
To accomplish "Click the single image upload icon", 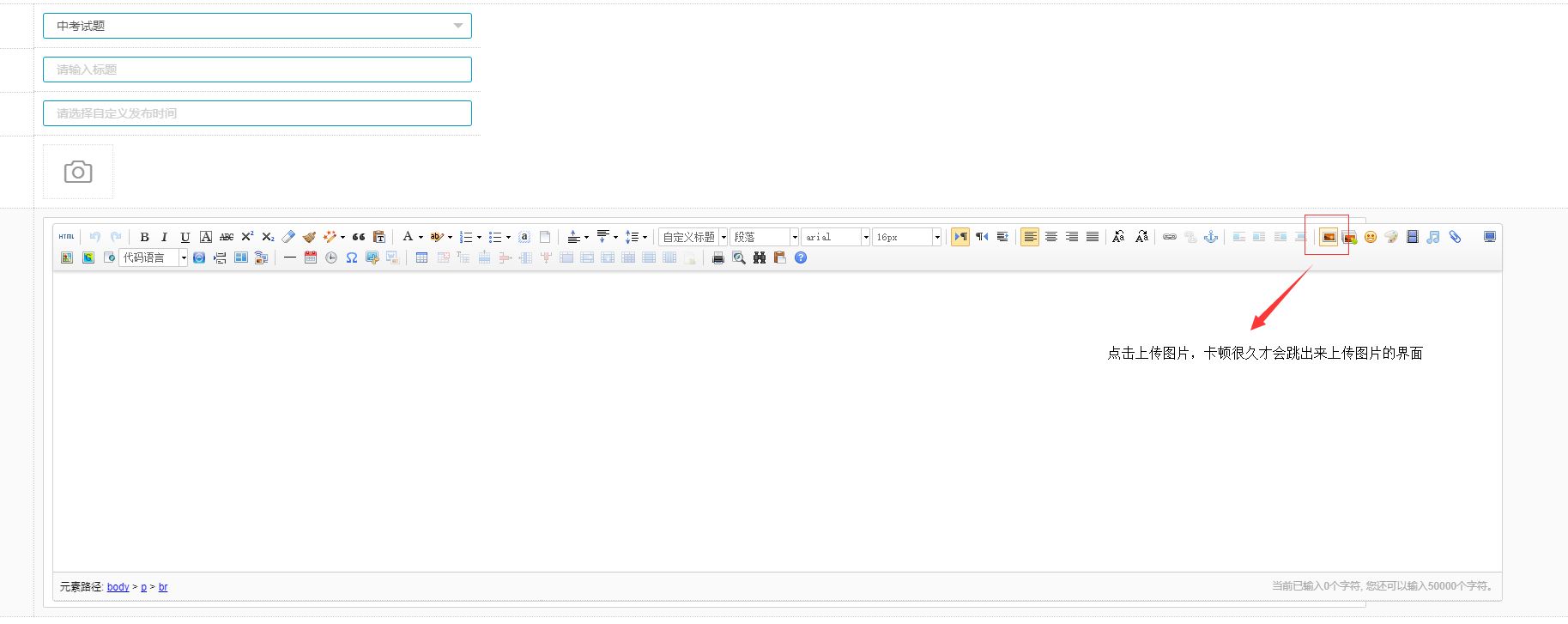I will tap(1328, 237).
